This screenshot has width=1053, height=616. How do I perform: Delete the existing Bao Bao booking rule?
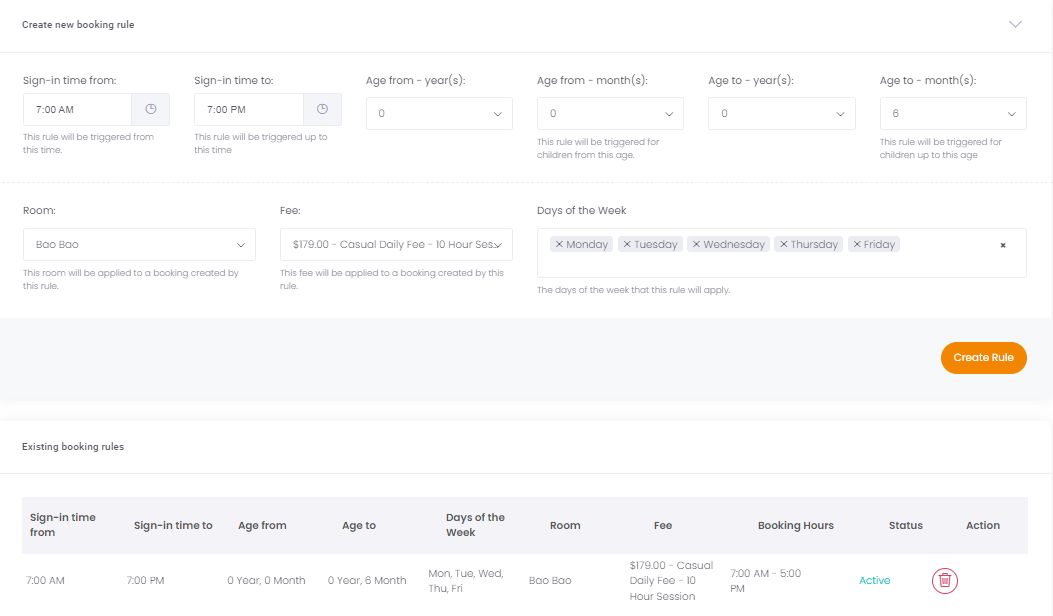945,580
